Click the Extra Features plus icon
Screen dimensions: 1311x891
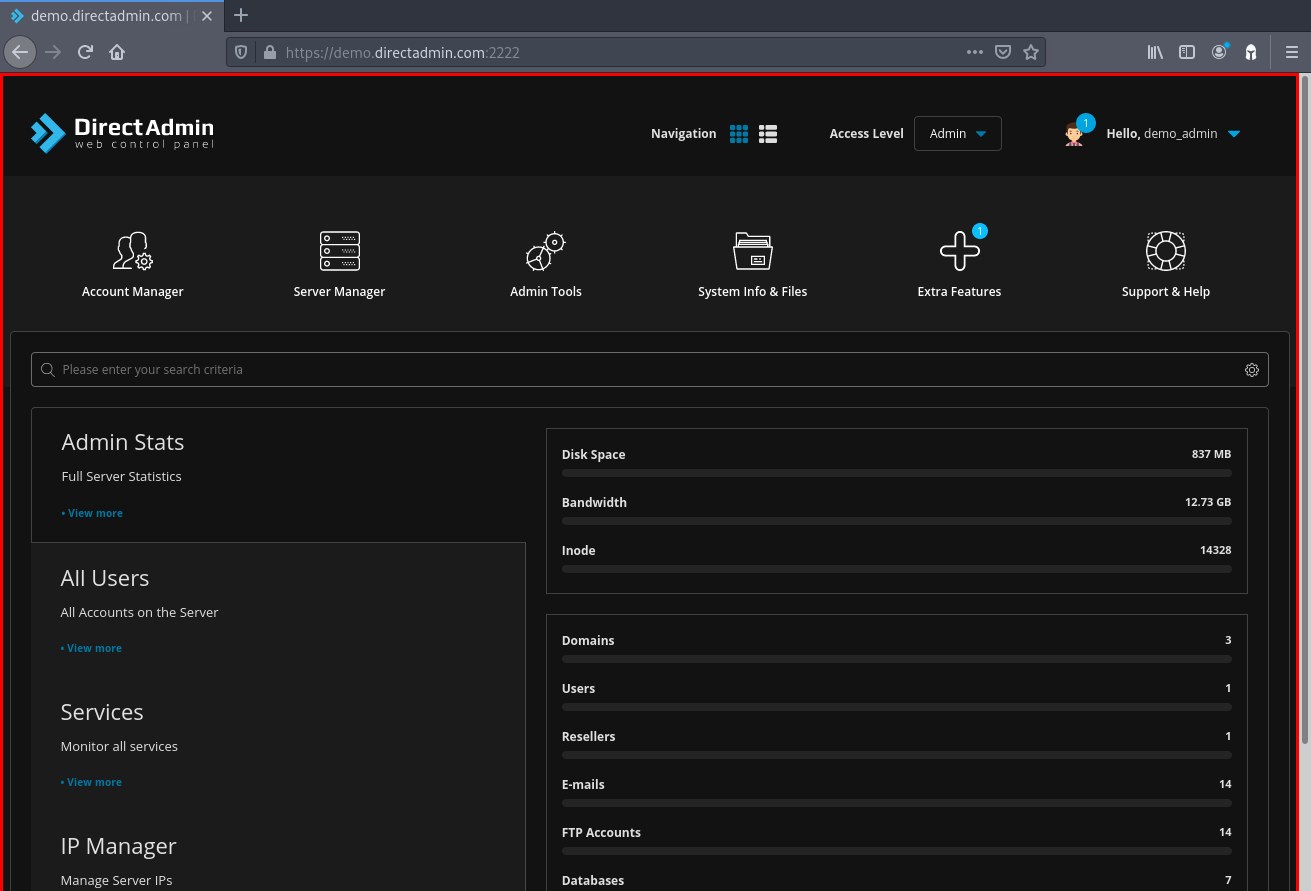coord(959,251)
